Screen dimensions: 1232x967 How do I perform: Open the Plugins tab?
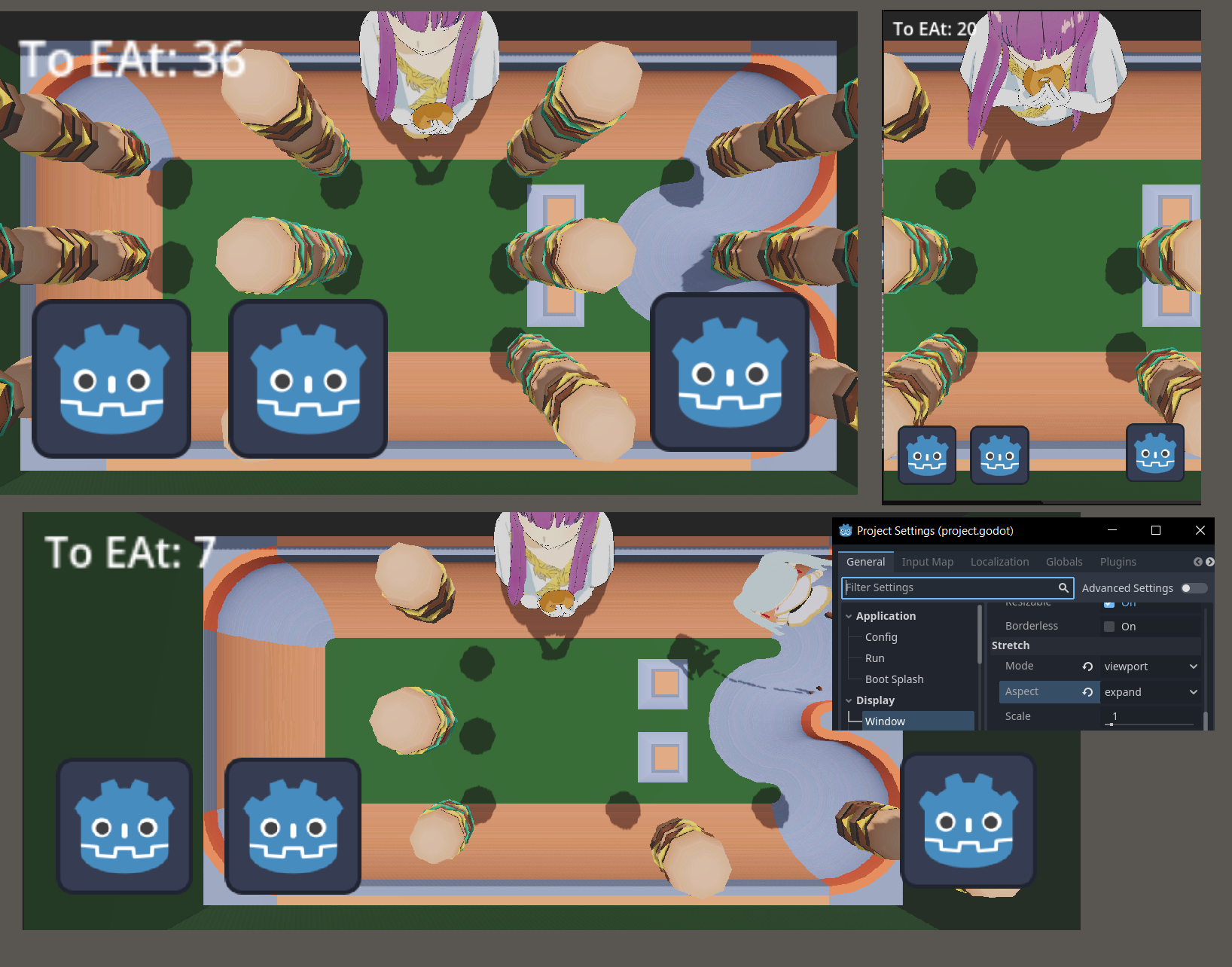[1118, 562]
